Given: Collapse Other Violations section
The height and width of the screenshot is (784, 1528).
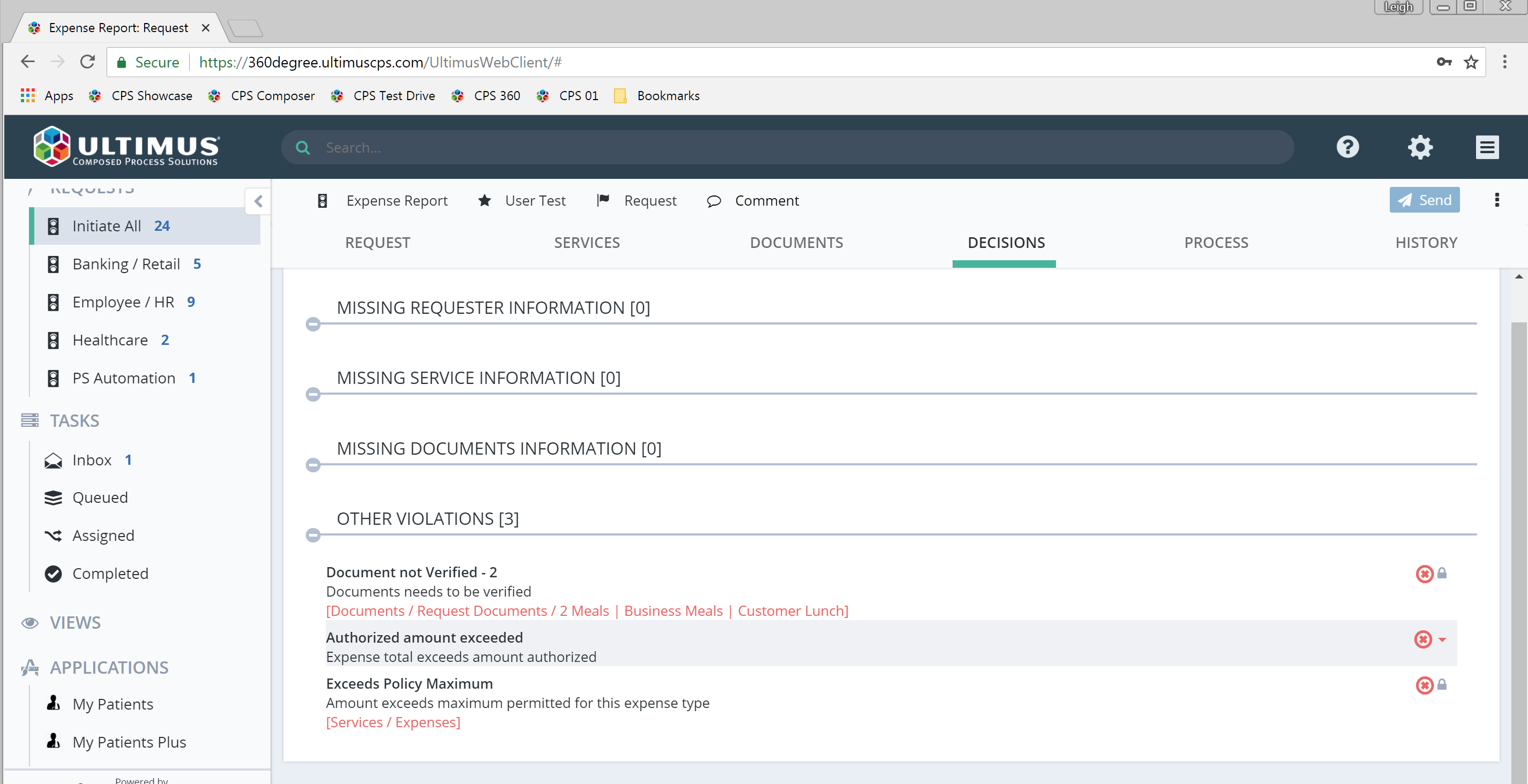Looking at the screenshot, I should click(312, 536).
